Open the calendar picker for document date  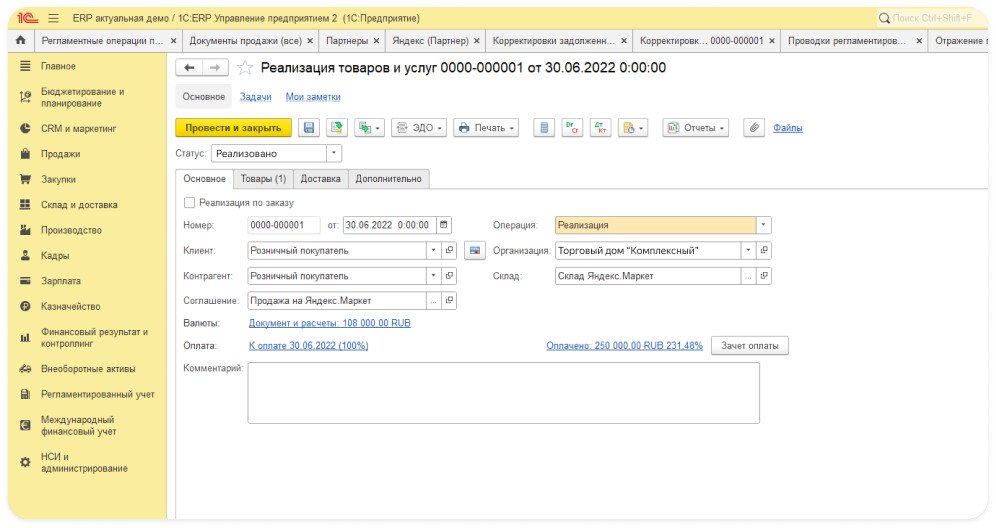pyautogui.click(x=445, y=225)
